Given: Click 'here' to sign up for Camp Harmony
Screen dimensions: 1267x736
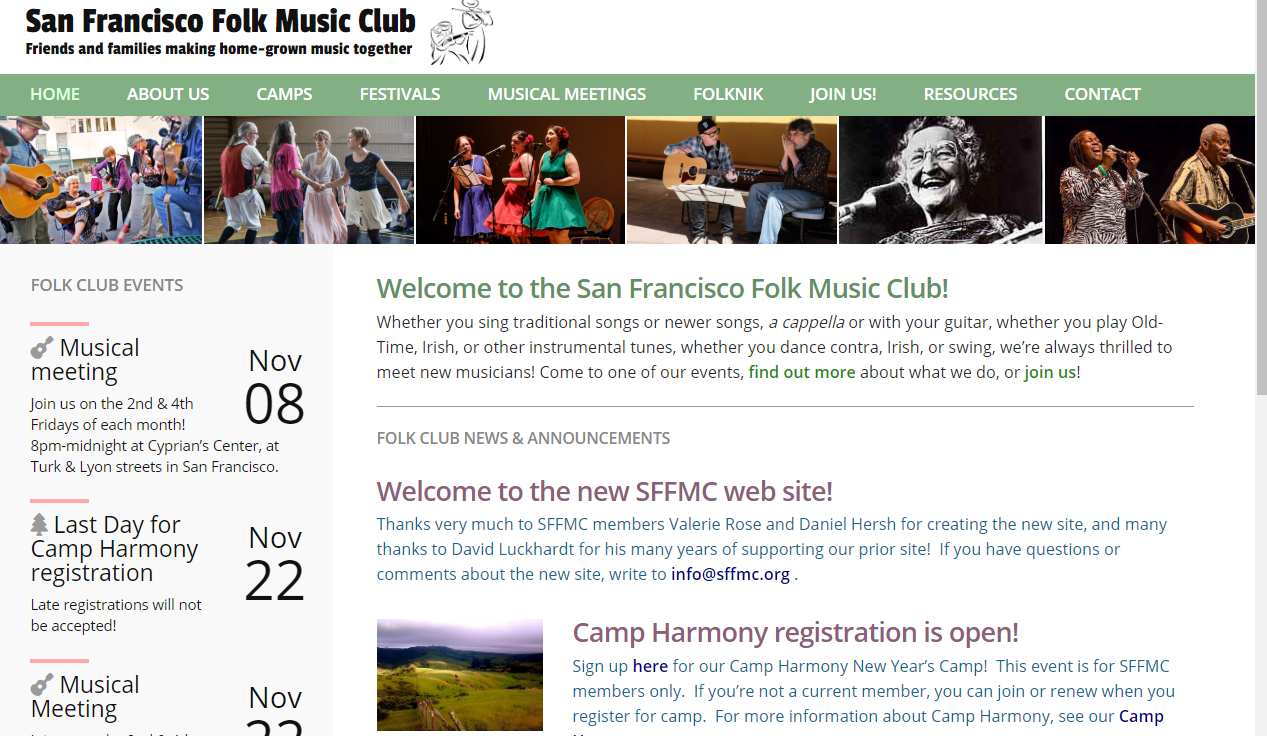Looking at the screenshot, I should click(650, 666).
